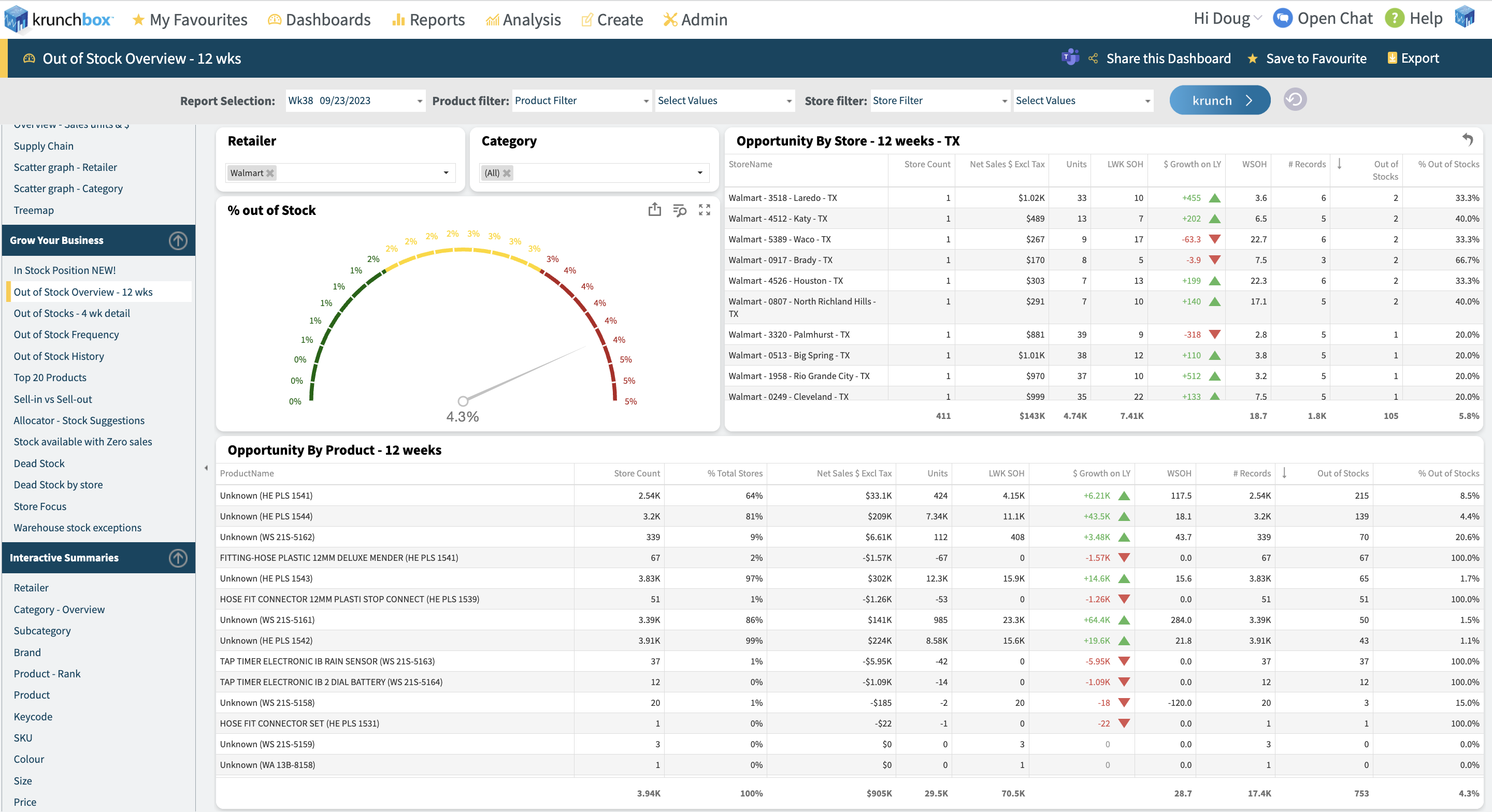Open Out of Stocks - 4 wk detail
This screenshot has height=812, width=1492.
(72, 313)
